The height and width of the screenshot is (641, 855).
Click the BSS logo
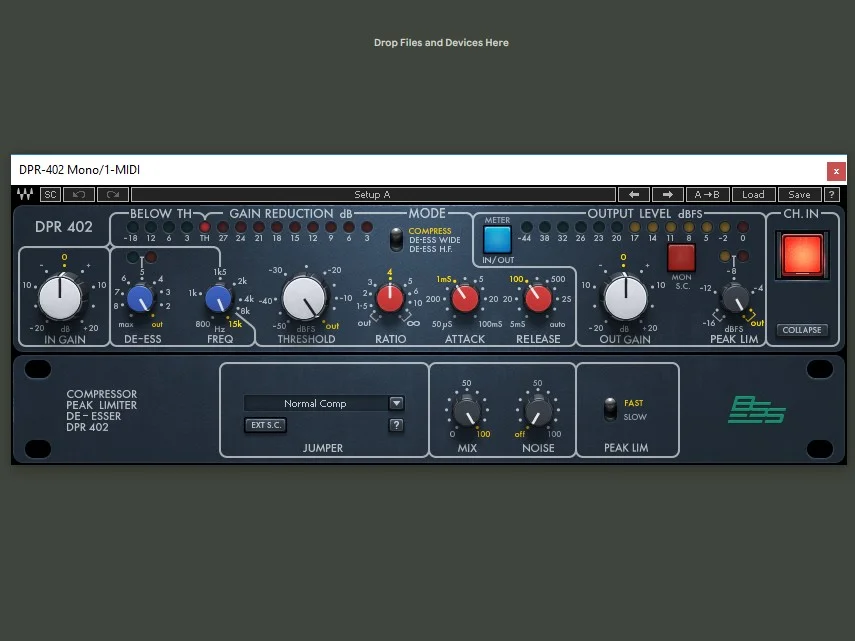coord(757,410)
